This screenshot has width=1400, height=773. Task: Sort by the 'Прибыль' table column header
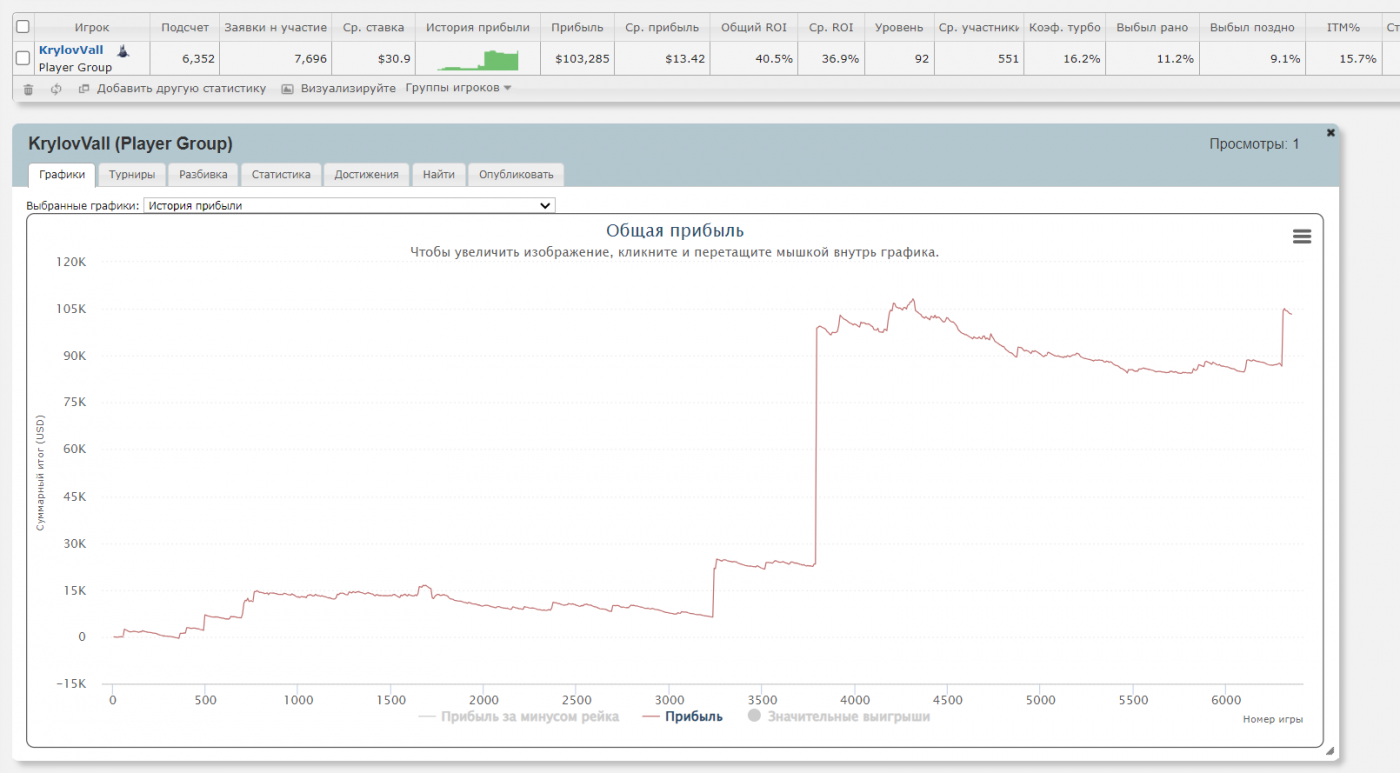pyautogui.click(x=578, y=27)
